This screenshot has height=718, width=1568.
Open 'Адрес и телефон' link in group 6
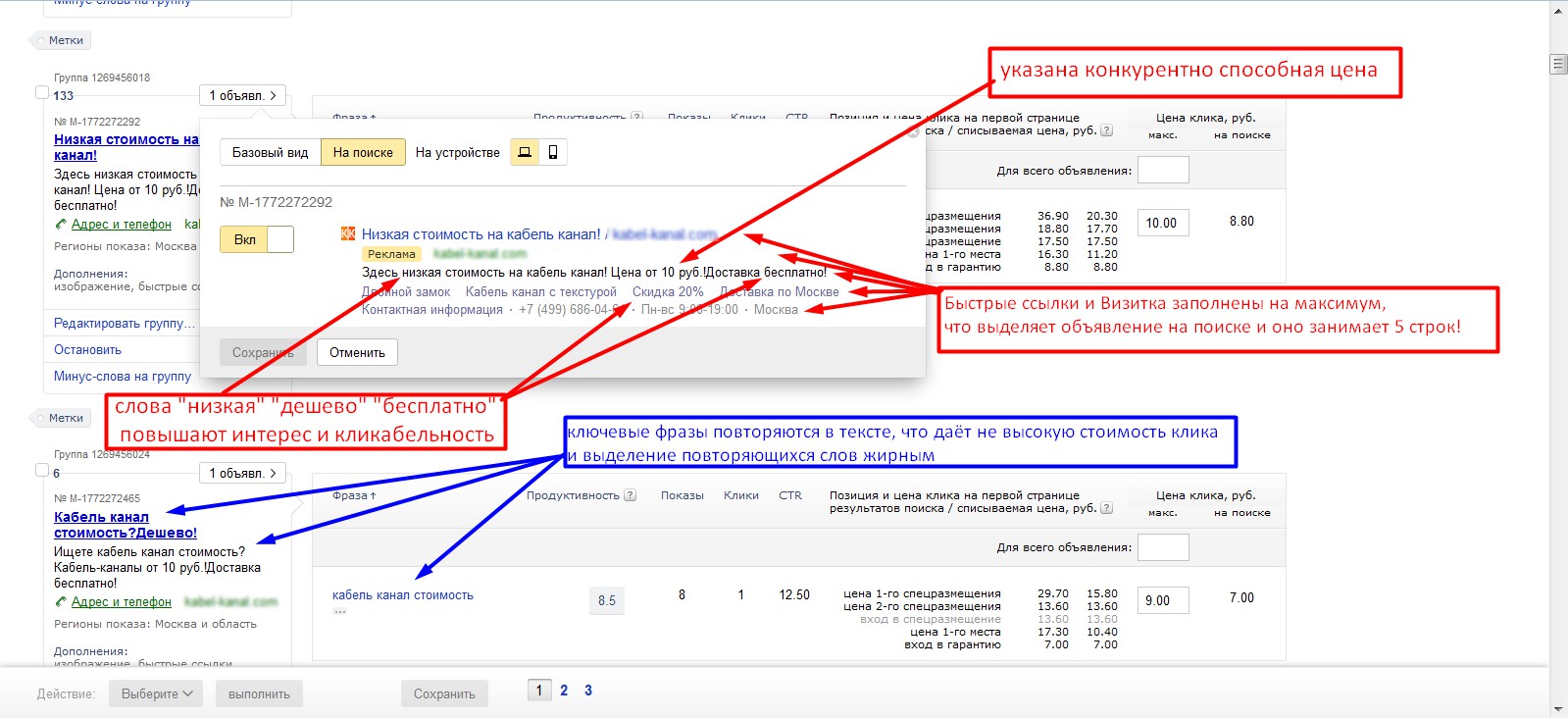[122, 602]
